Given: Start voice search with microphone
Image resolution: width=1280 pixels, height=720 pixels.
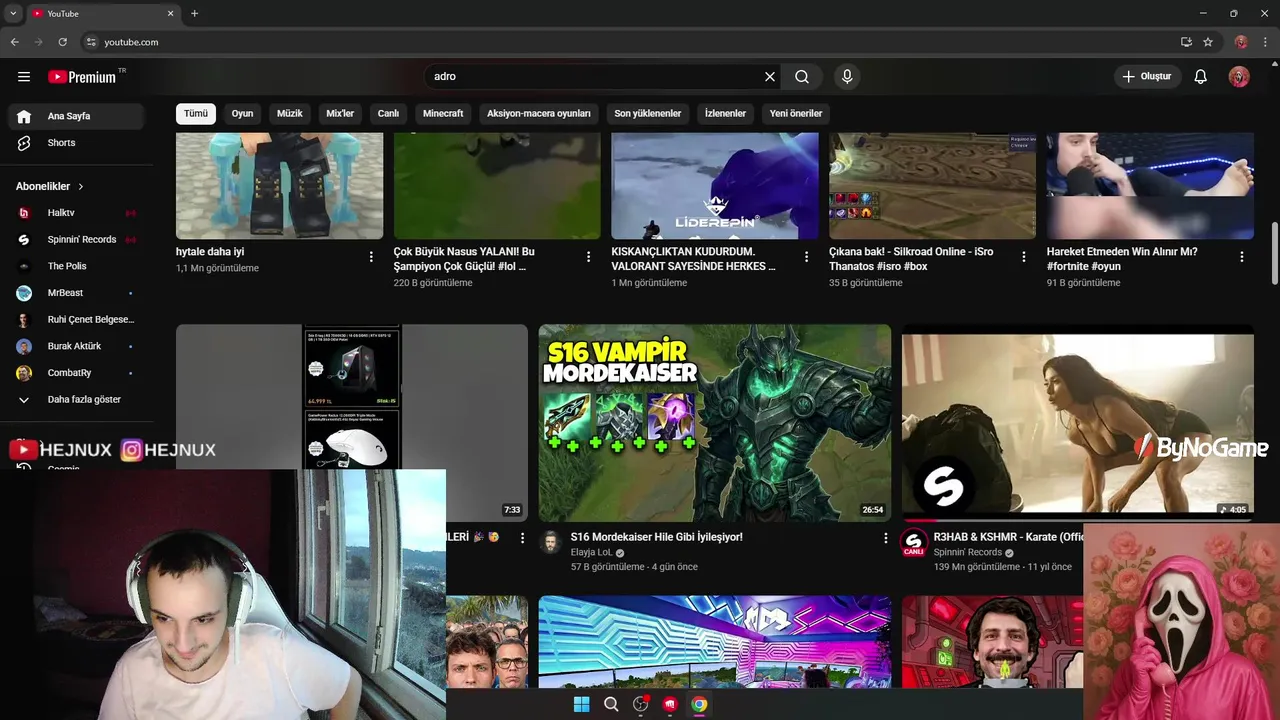Looking at the screenshot, I should point(847,77).
